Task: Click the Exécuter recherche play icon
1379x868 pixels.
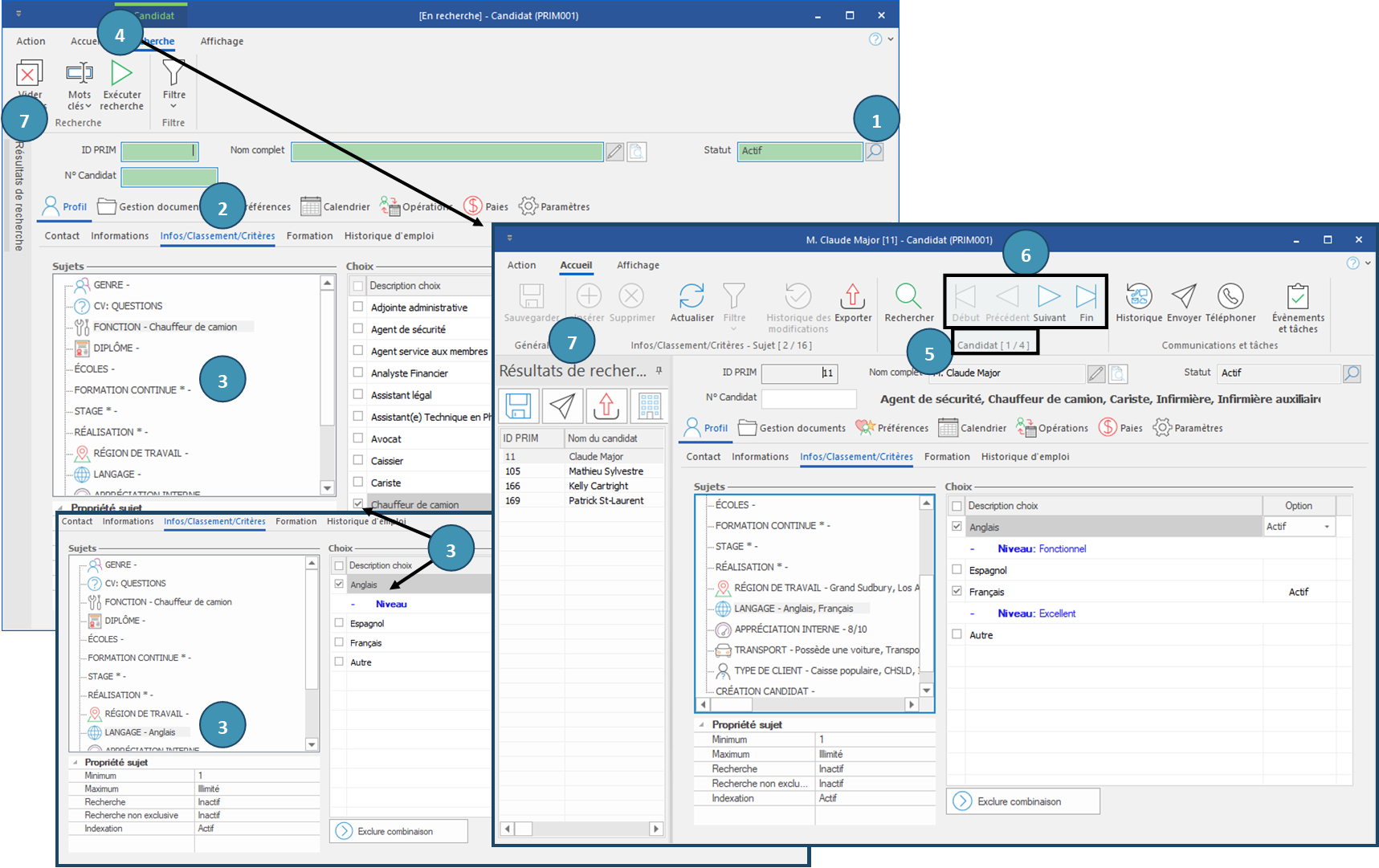Action: (x=122, y=74)
